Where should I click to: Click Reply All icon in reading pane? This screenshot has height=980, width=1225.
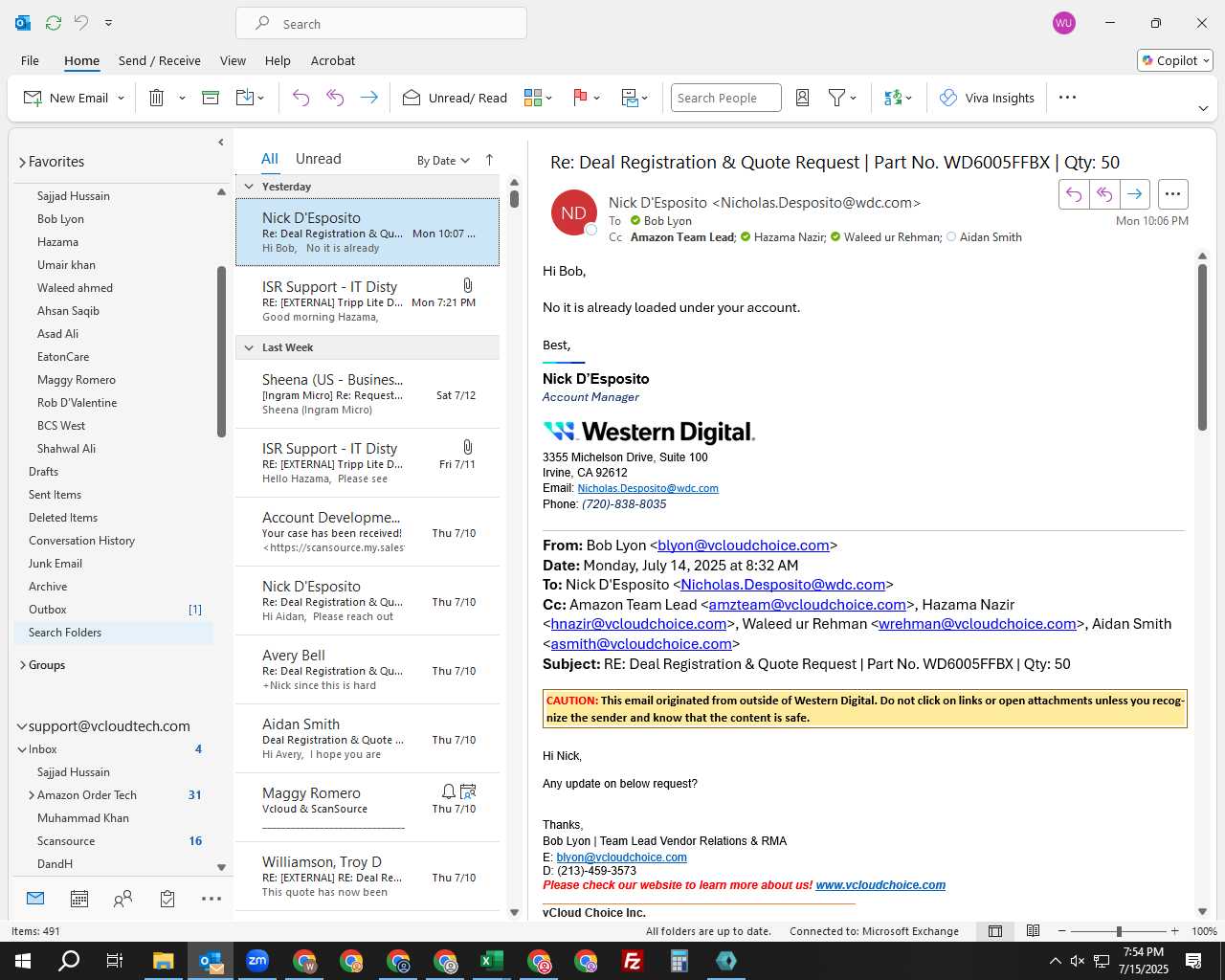click(x=1104, y=194)
